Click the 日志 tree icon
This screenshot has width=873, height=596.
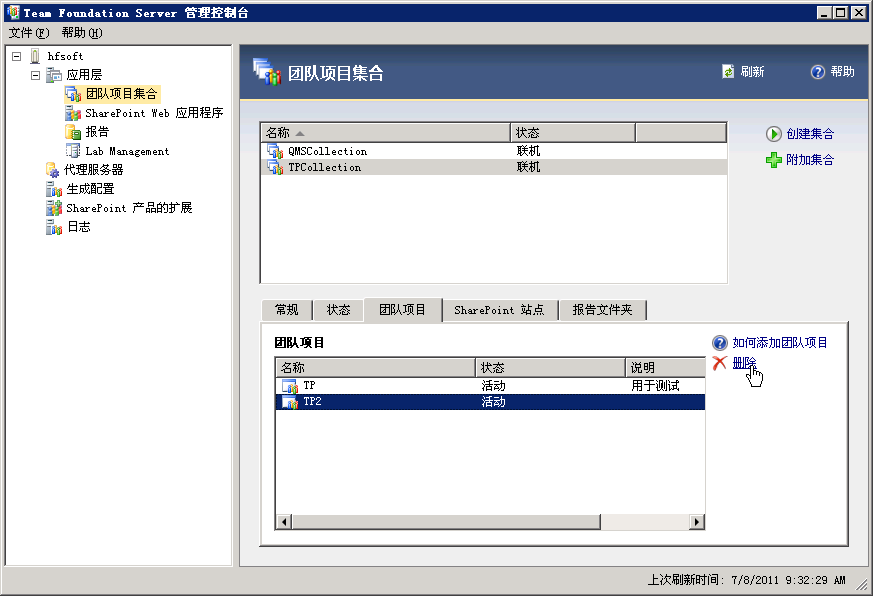[x=54, y=227]
